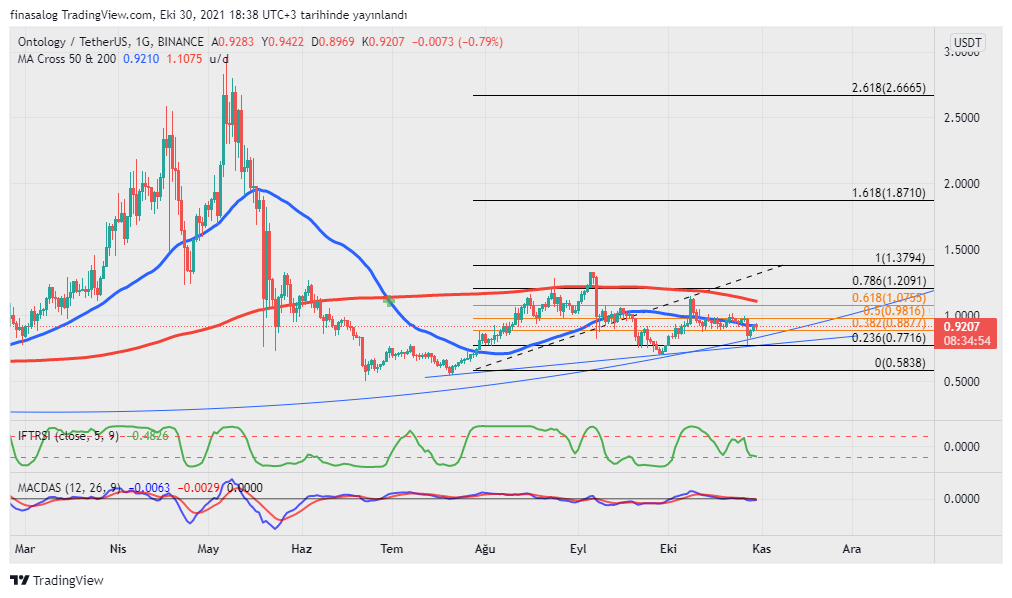Click the price change -0.0073 (−0.79%) text
The width and height of the screenshot is (1012, 598).
tap(457, 42)
